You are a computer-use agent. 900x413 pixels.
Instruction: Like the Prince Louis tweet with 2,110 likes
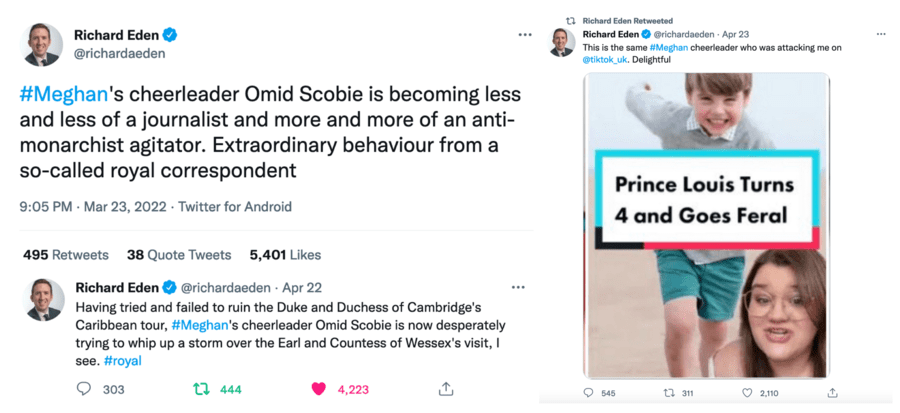tap(751, 393)
